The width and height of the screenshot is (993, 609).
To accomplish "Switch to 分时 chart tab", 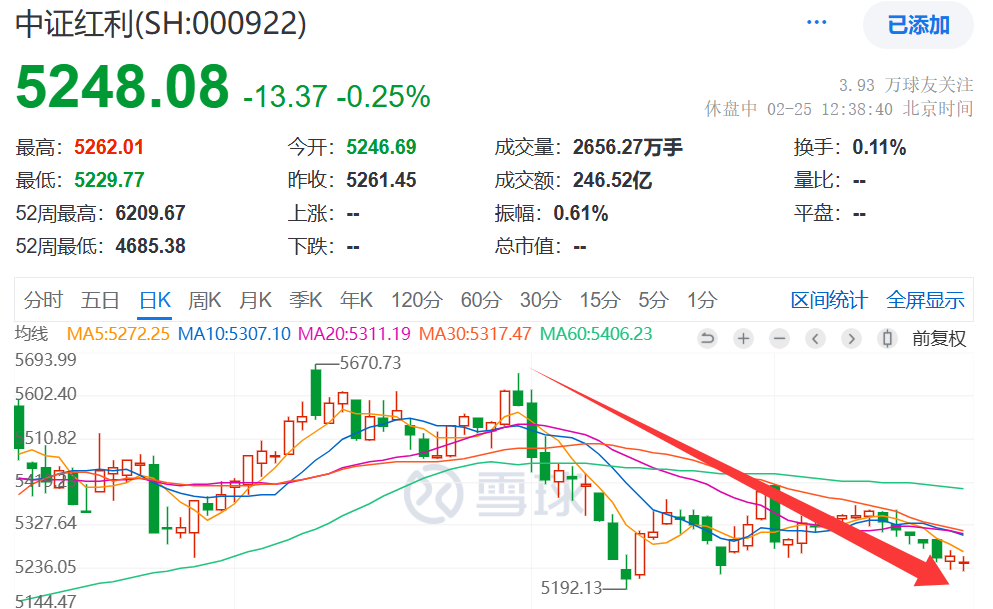I will point(43,299).
